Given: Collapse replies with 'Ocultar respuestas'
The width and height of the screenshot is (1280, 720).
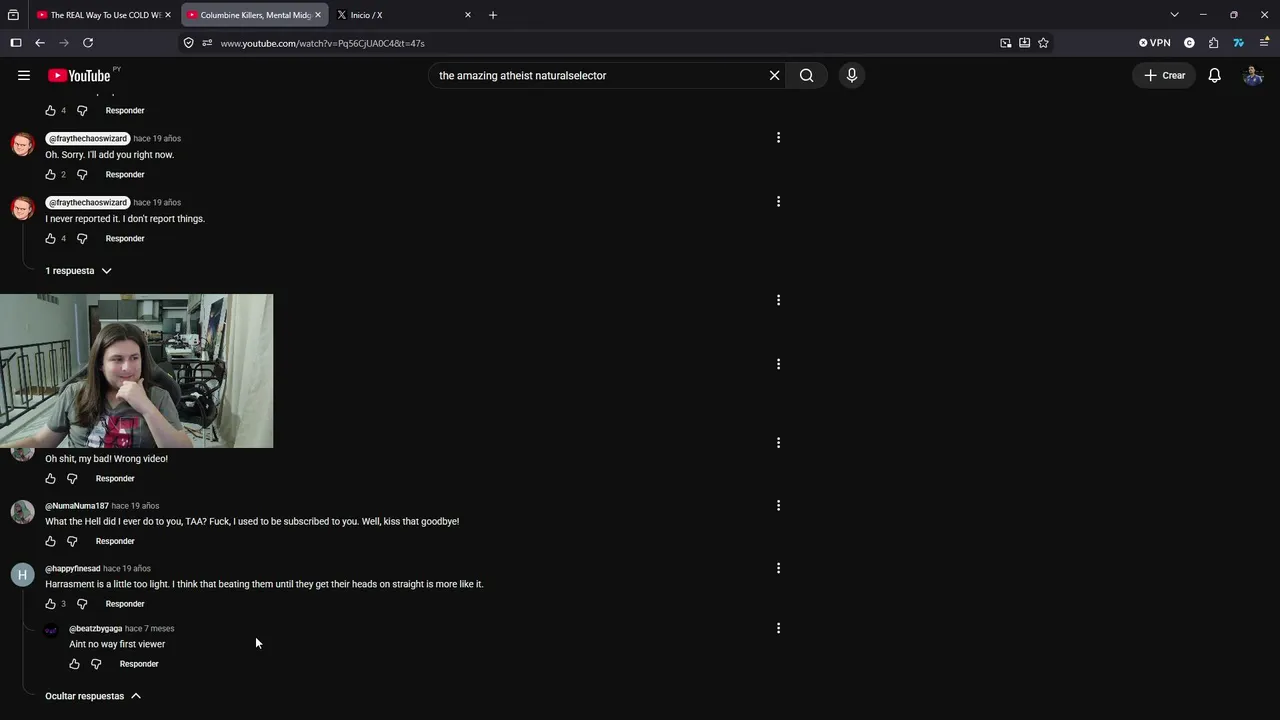Looking at the screenshot, I should (x=93, y=696).
